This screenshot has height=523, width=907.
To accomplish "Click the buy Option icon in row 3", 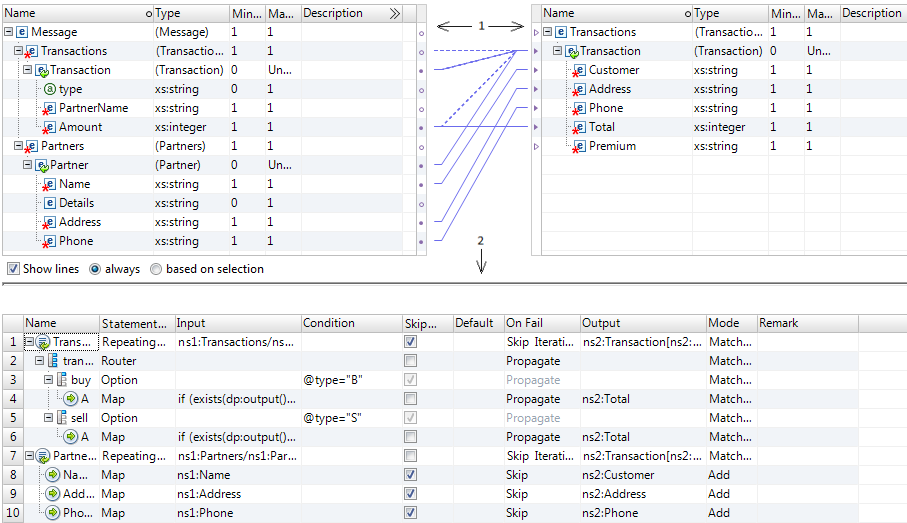I will click(62, 380).
